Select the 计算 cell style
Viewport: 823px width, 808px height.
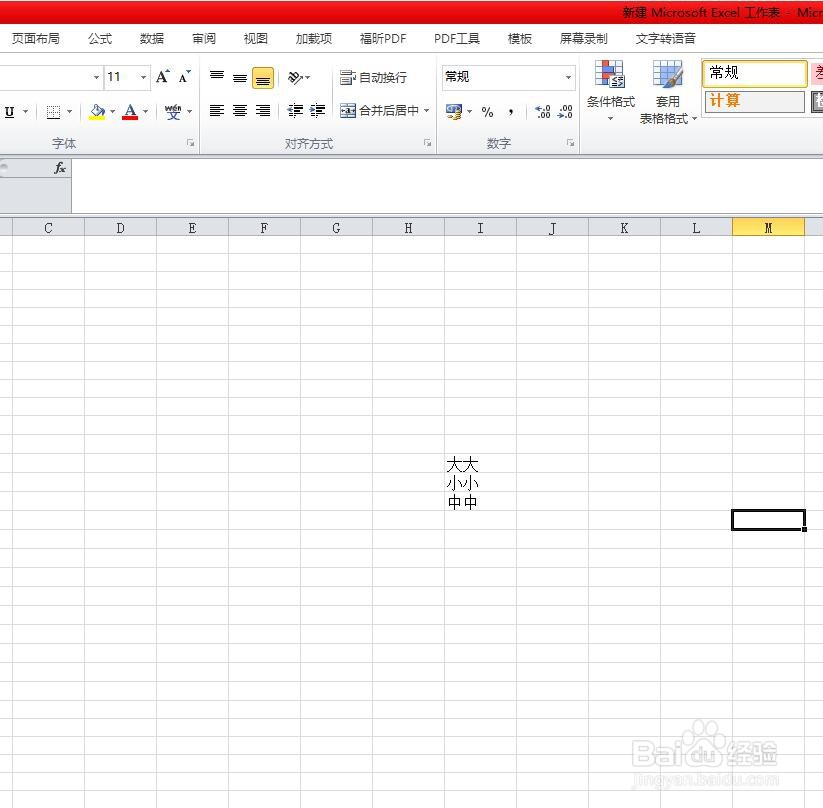pos(754,101)
